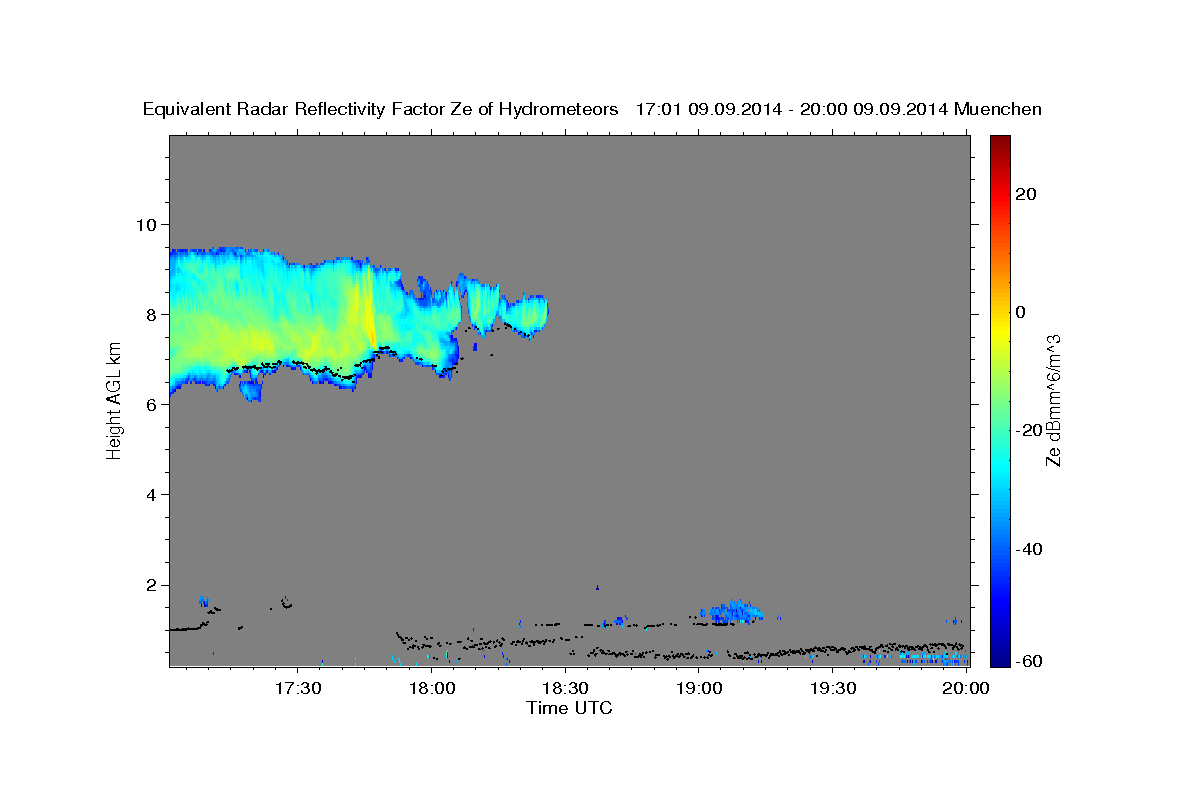The image size is (1200, 800).
Task: Click the dark blue bottom of the colorbar
Action: pyautogui.click(x=999, y=656)
